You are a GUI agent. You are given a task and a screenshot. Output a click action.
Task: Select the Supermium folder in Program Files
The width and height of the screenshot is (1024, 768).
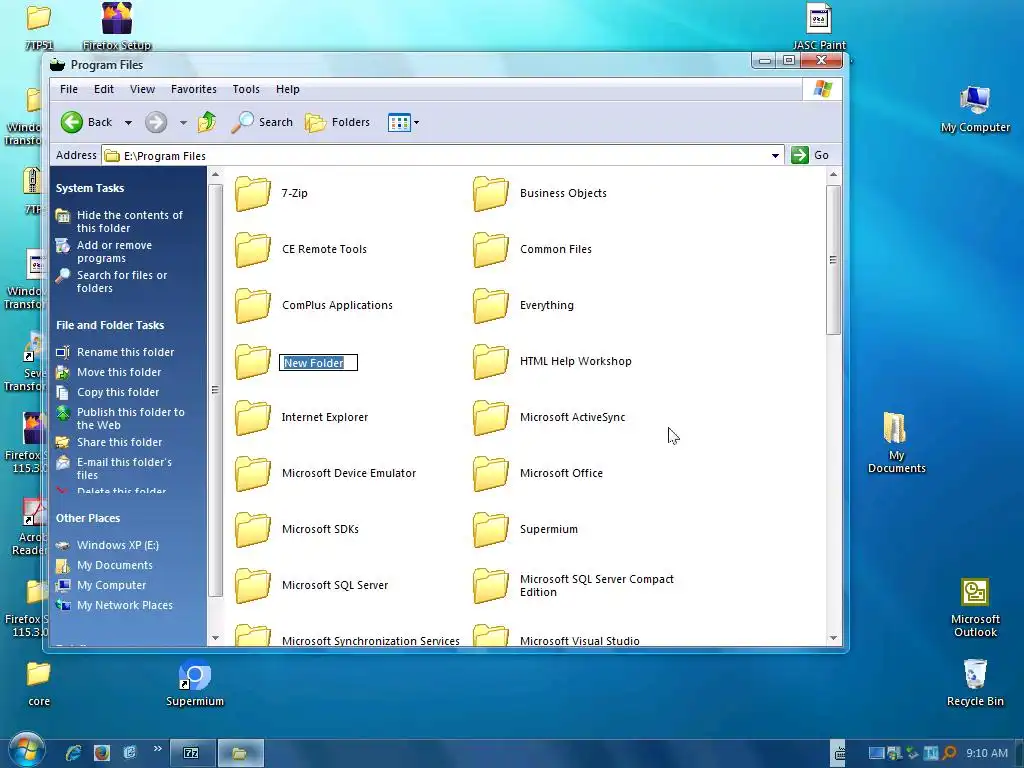(x=491, y=530)
